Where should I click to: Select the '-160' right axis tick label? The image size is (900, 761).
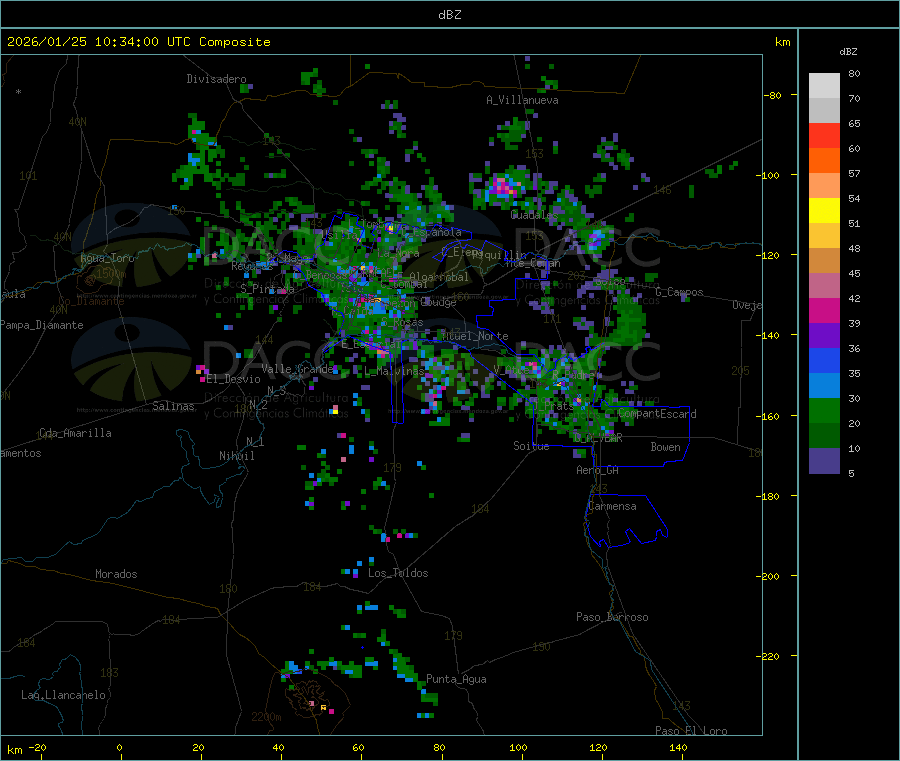point(770,416)
